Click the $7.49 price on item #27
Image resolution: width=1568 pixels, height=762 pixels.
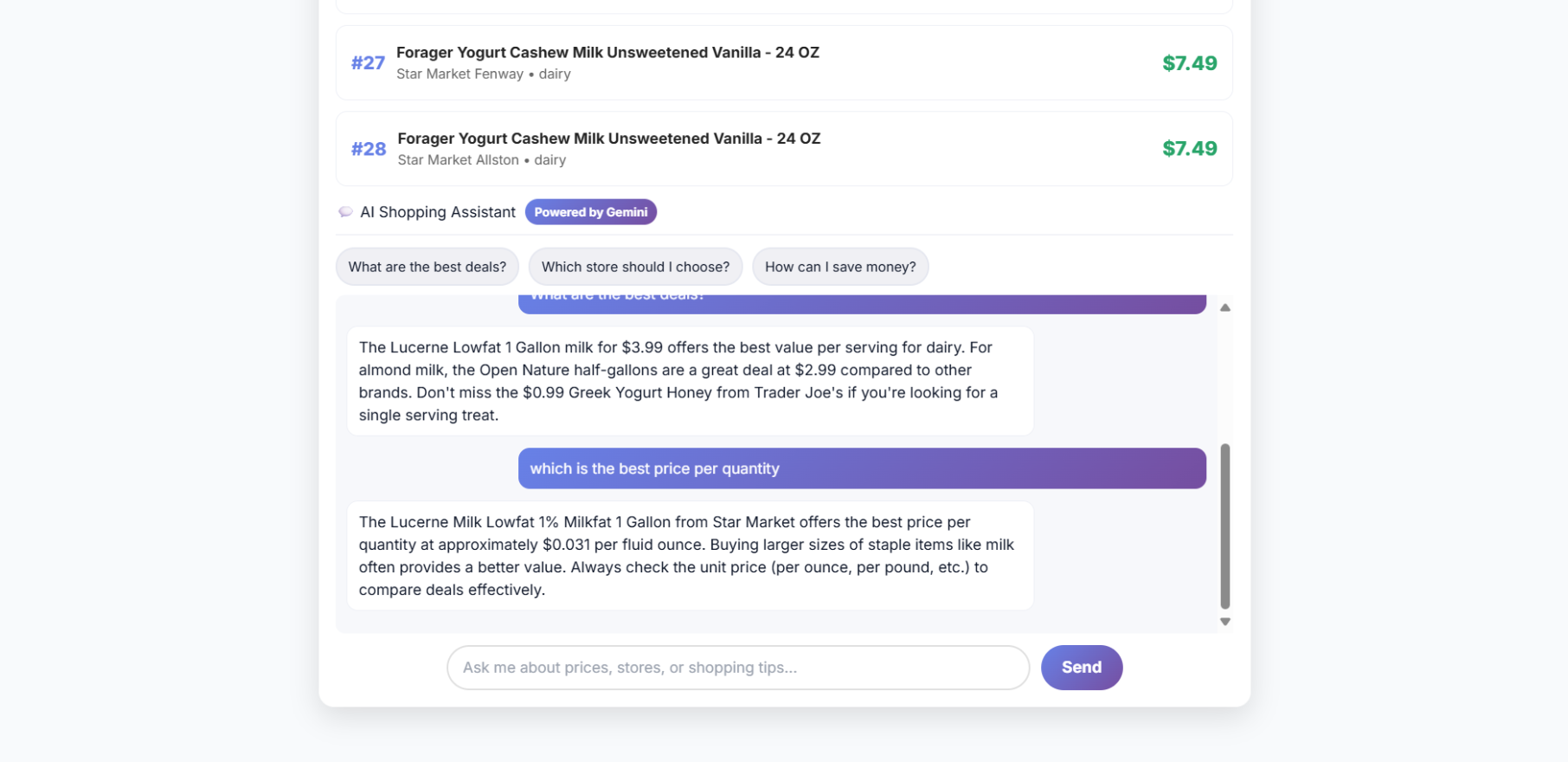pos(1190,63)
